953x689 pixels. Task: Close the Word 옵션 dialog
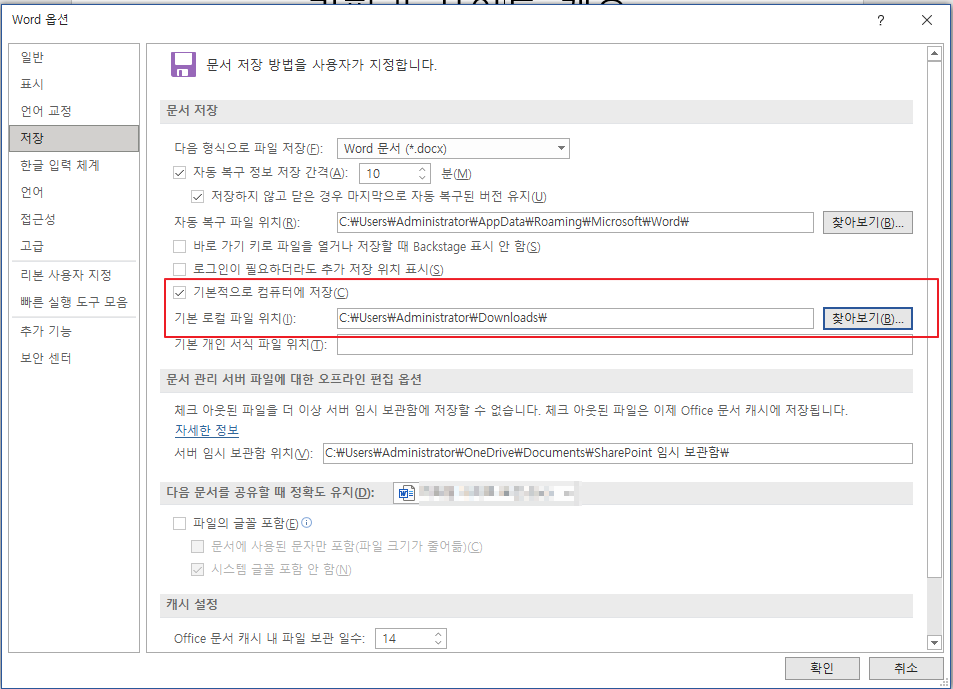coord(927,20)
